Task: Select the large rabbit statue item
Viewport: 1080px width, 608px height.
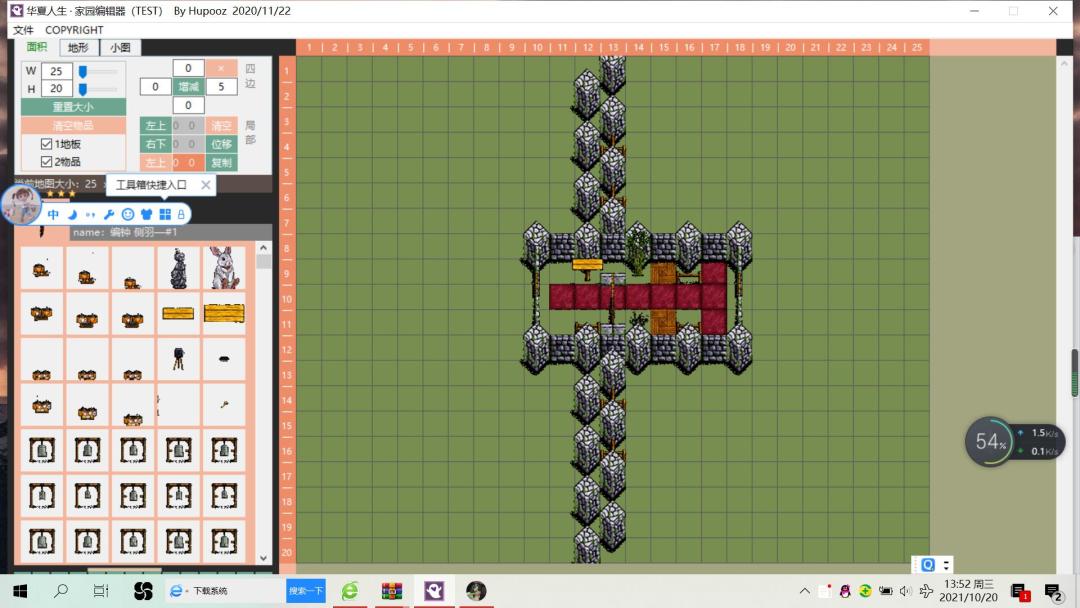Action: click(x=224, y=268)
